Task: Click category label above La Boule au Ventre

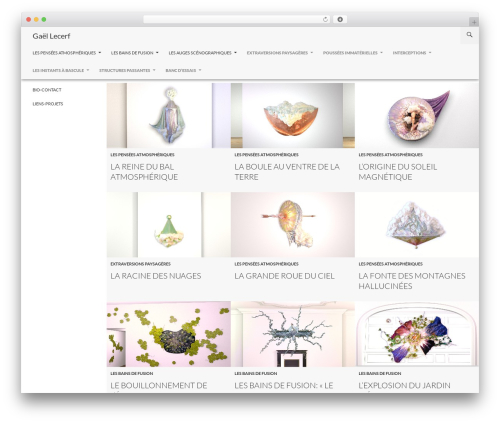Action: tap(266, 155)
